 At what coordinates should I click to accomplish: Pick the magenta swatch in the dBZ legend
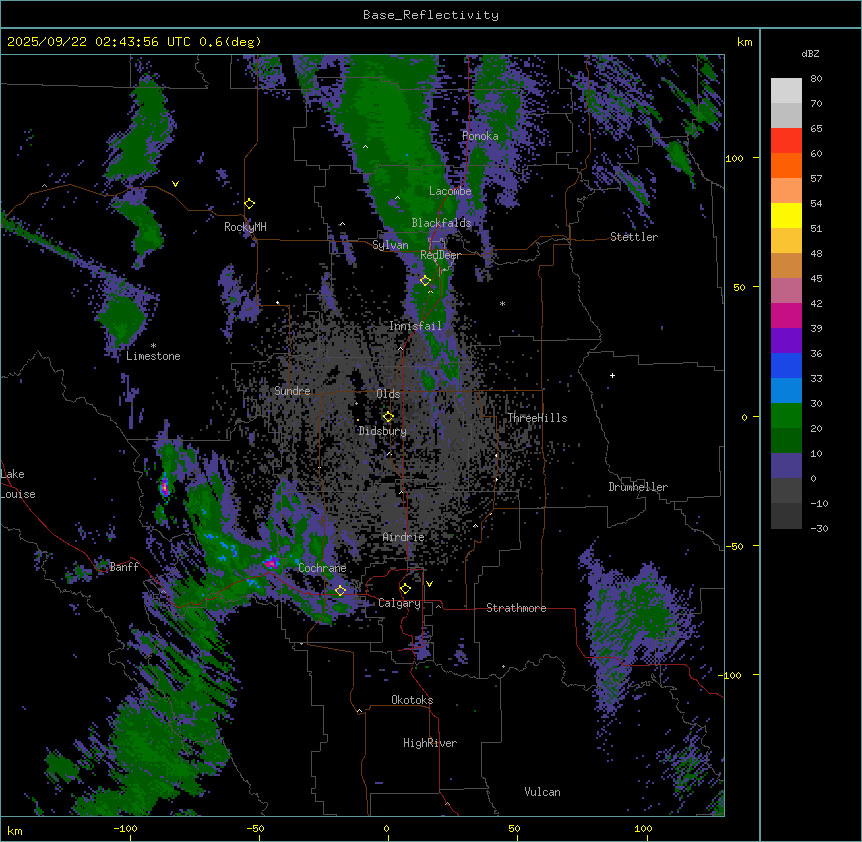[786, 315]
